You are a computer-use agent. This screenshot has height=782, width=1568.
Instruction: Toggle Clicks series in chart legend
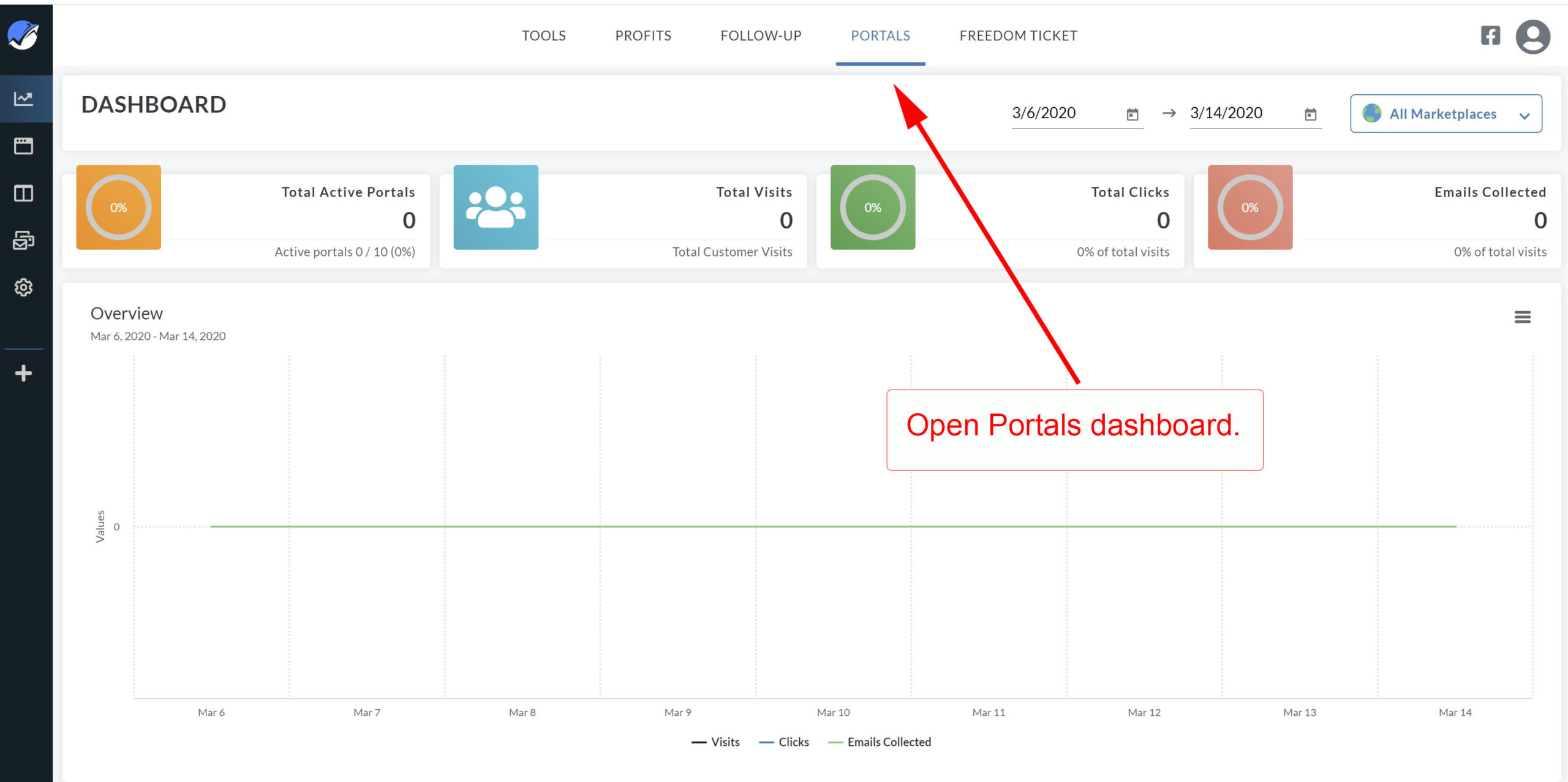click(x=784, y=742)
